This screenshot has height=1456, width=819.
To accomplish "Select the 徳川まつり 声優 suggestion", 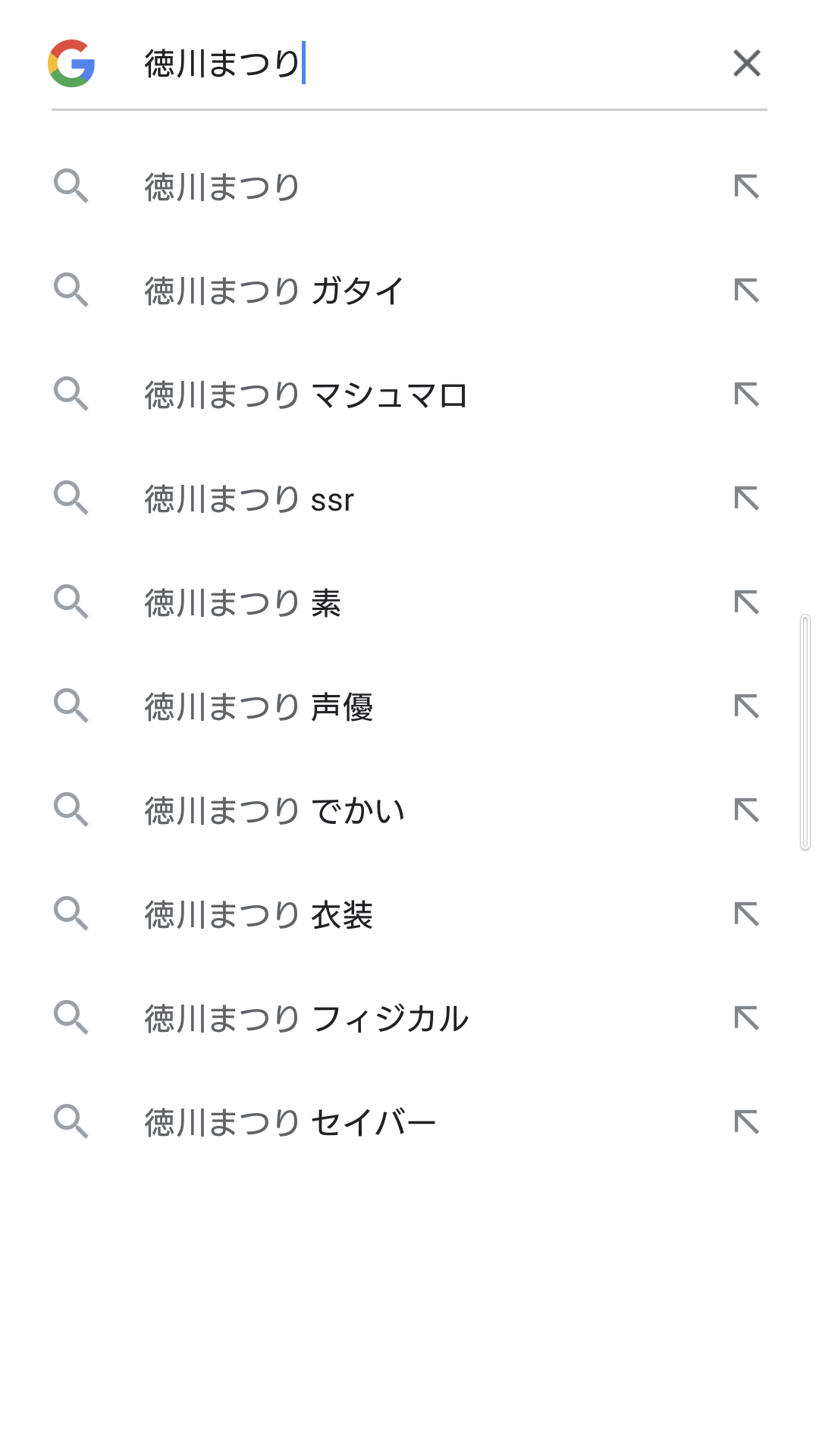I will click(259, 707).
